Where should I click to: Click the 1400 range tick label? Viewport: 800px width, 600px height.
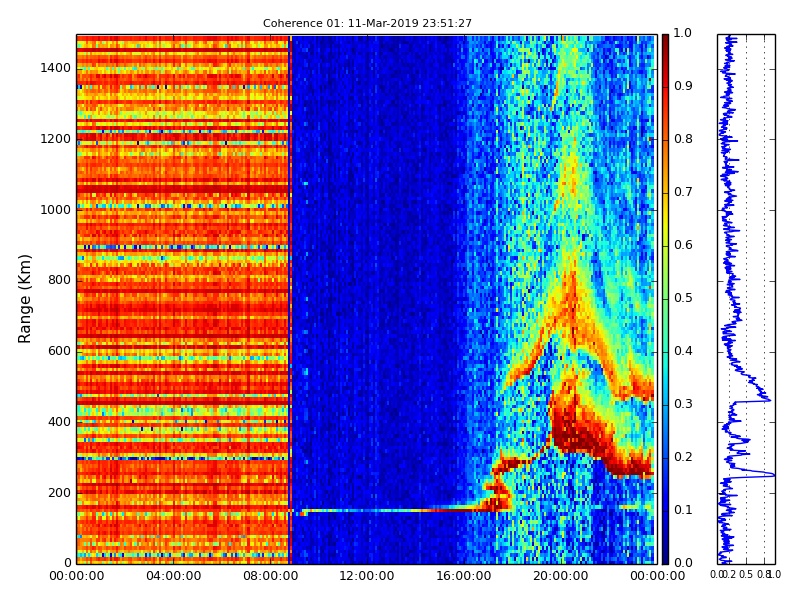point(56,68)
